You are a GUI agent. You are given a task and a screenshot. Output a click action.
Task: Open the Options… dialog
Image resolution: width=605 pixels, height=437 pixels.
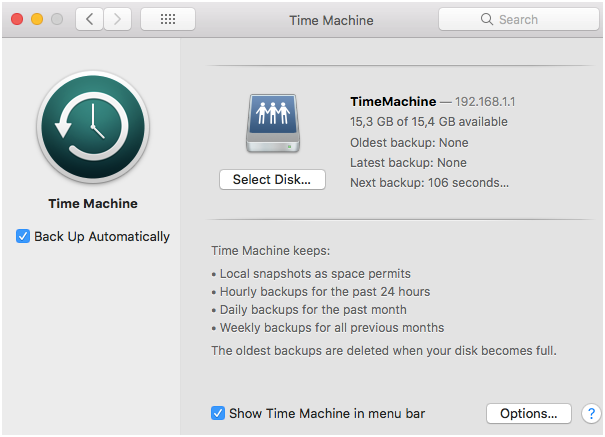click(528, 413)
